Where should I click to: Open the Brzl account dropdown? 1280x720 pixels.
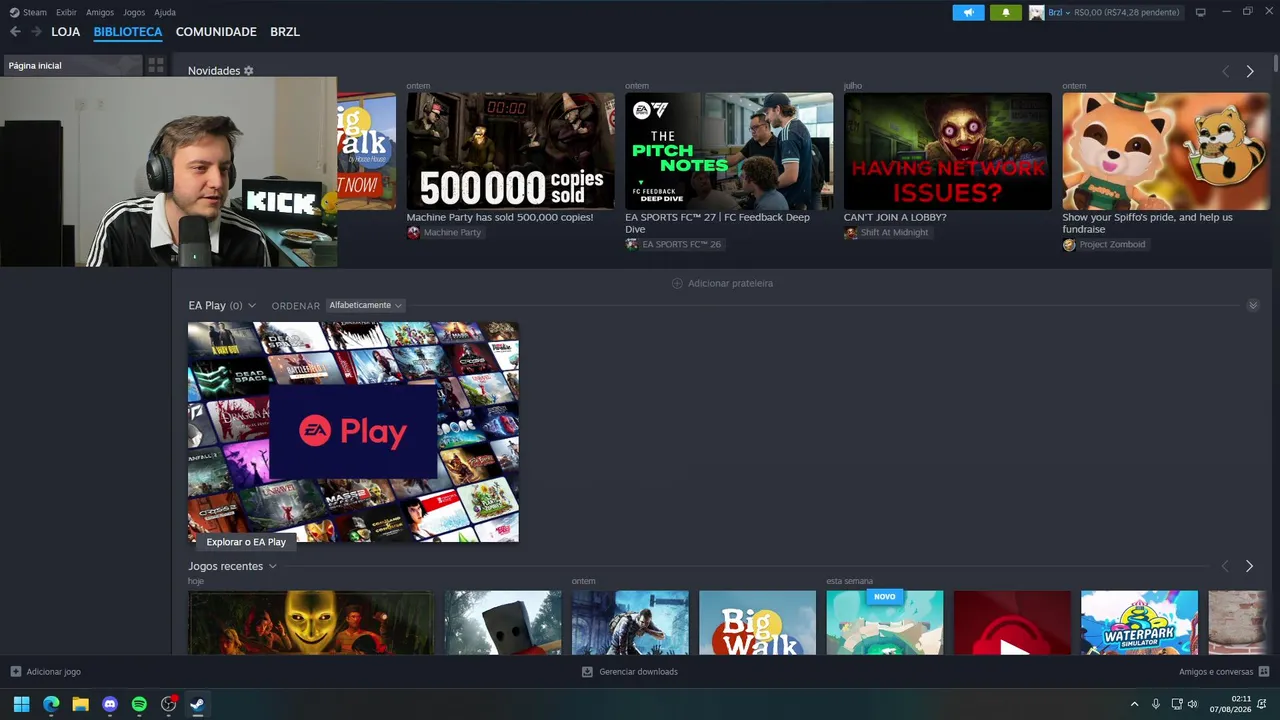1058,12
